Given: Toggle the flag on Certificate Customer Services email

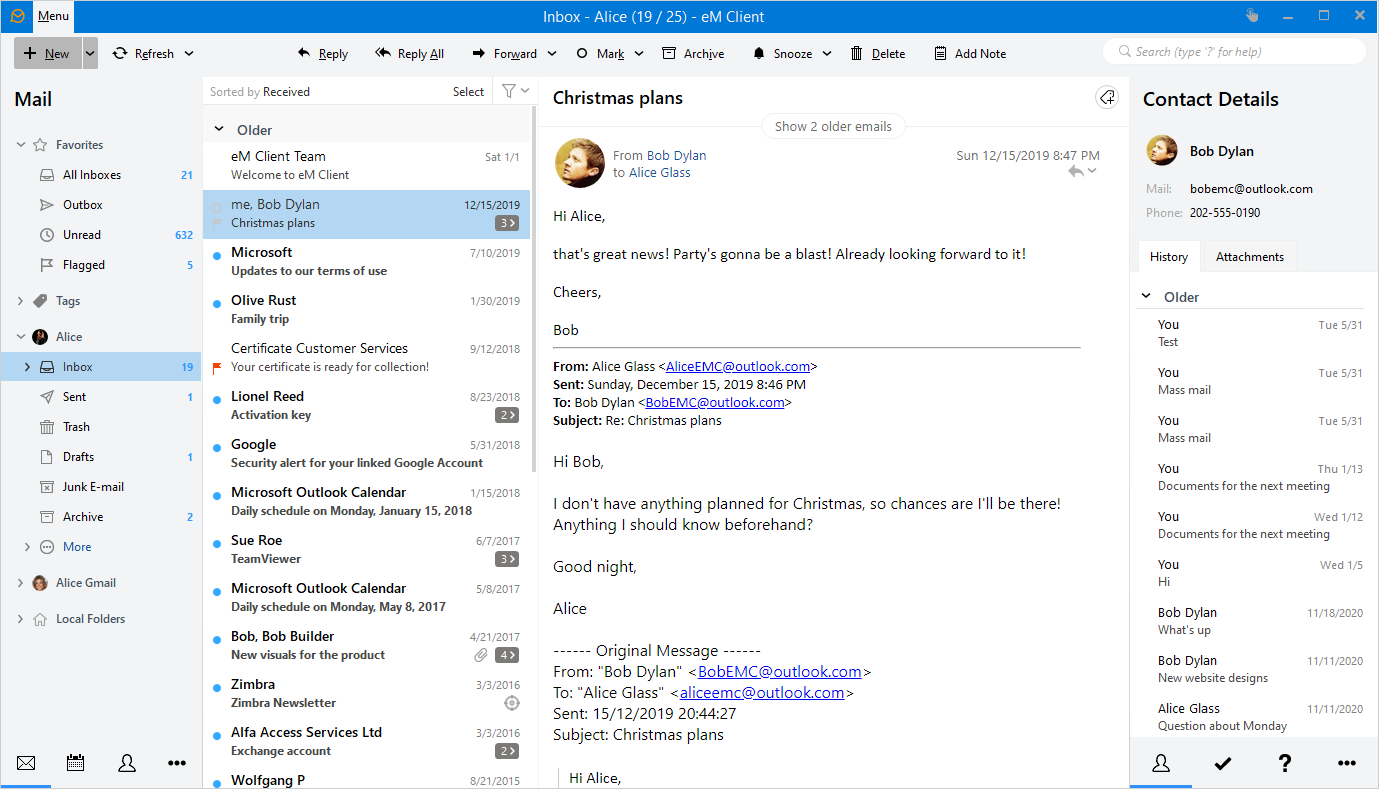Looking at the screenshot, I should tap(217, 367).
